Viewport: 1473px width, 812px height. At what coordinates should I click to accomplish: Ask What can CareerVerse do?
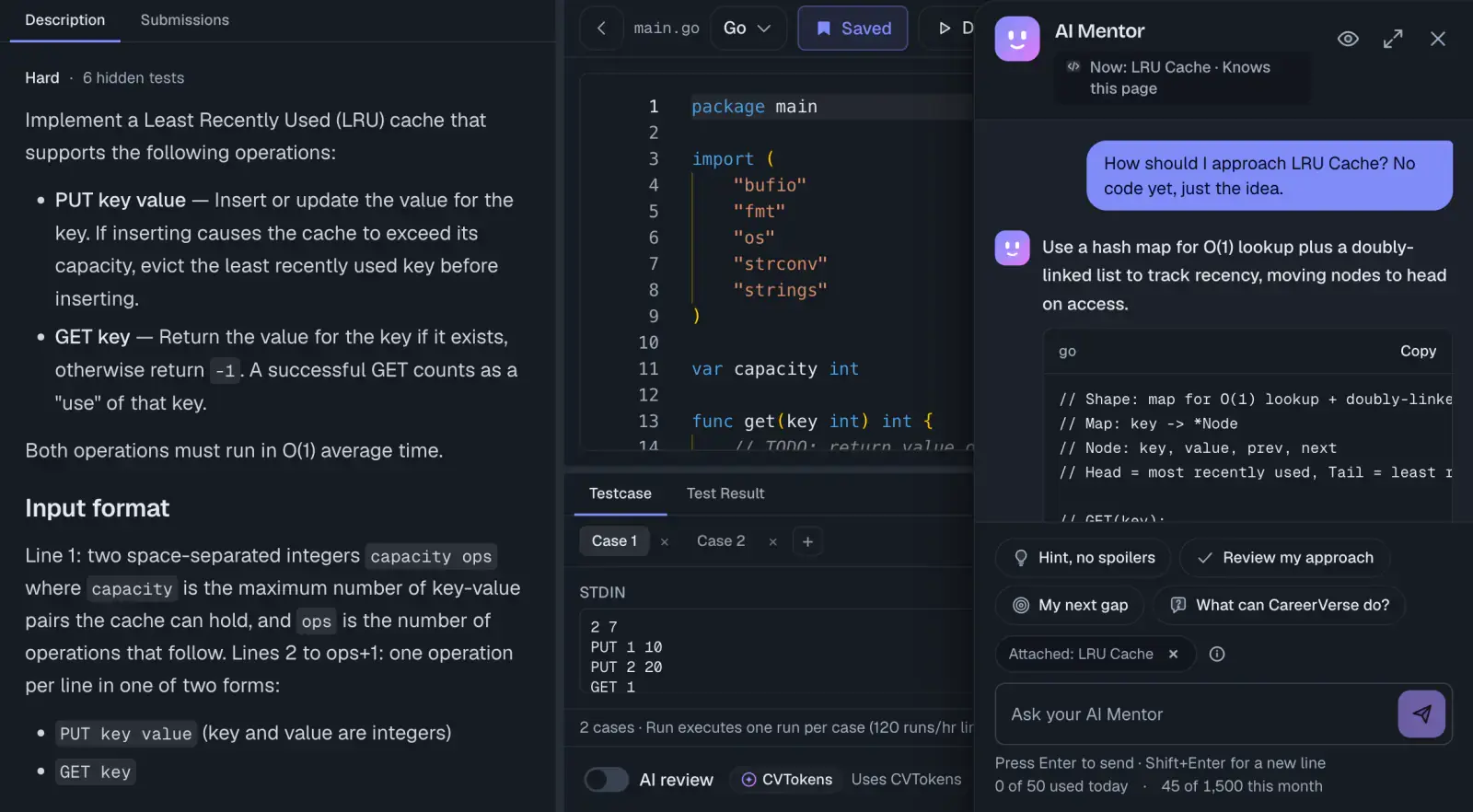[1280, 605]
